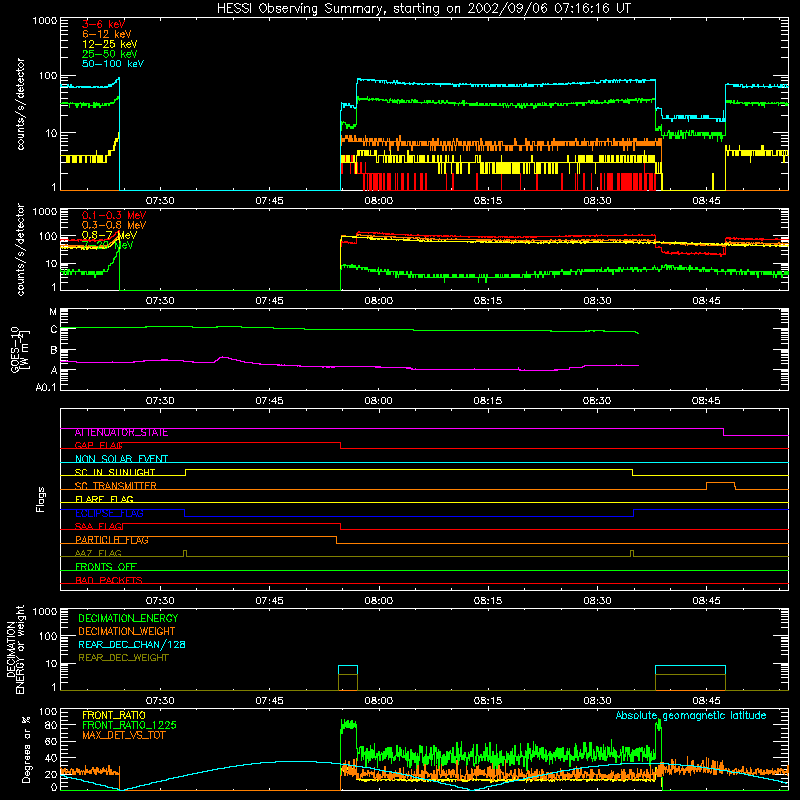Click the DECIMATION_WEIGHT legend entry
Viewport: 800px width, 800px height.
[x=127, y=631]
